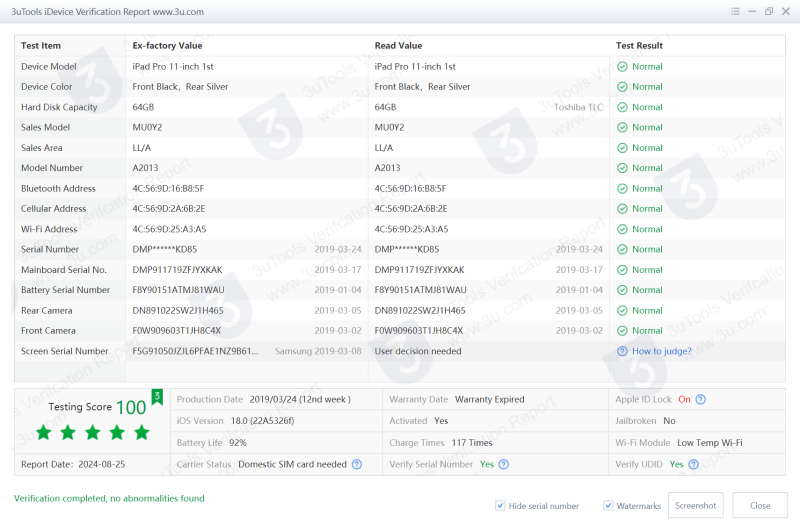Click the Close button
Viewport: 800px width, 530px height.
pos(760,506)
